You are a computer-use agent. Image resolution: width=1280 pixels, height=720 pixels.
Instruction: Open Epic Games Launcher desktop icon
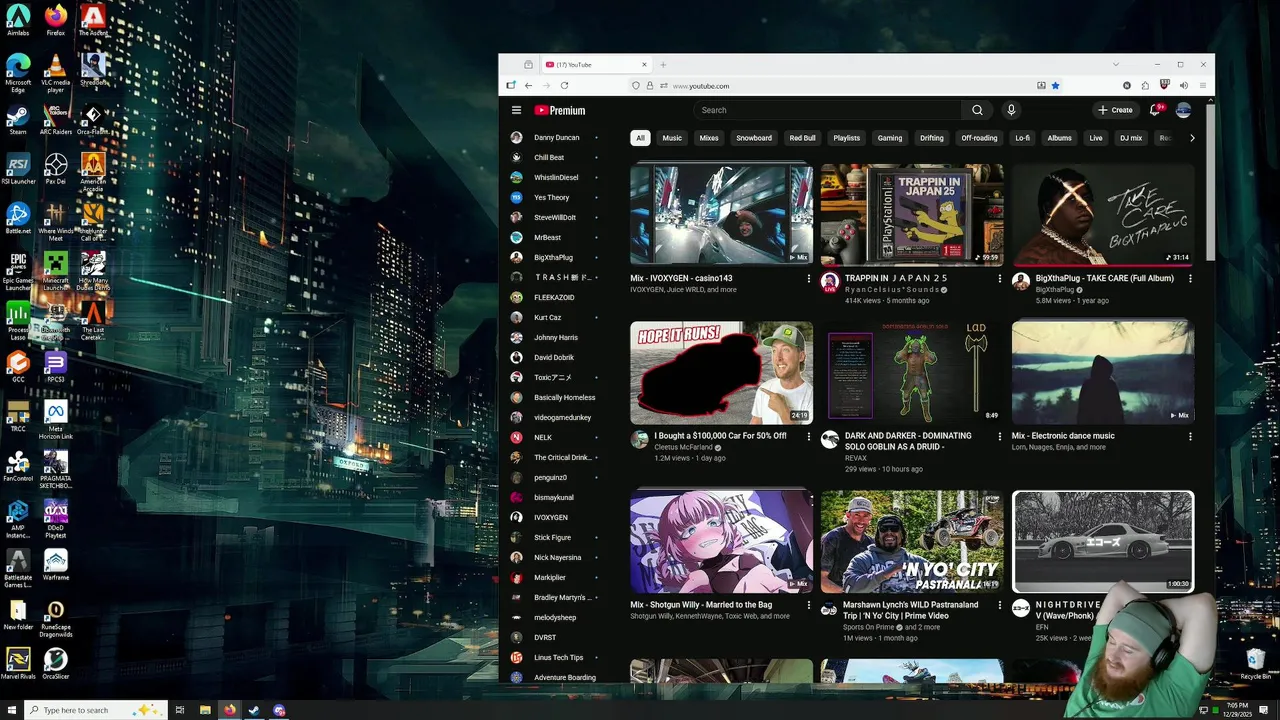pyautogui.click(x=18, y=270)
